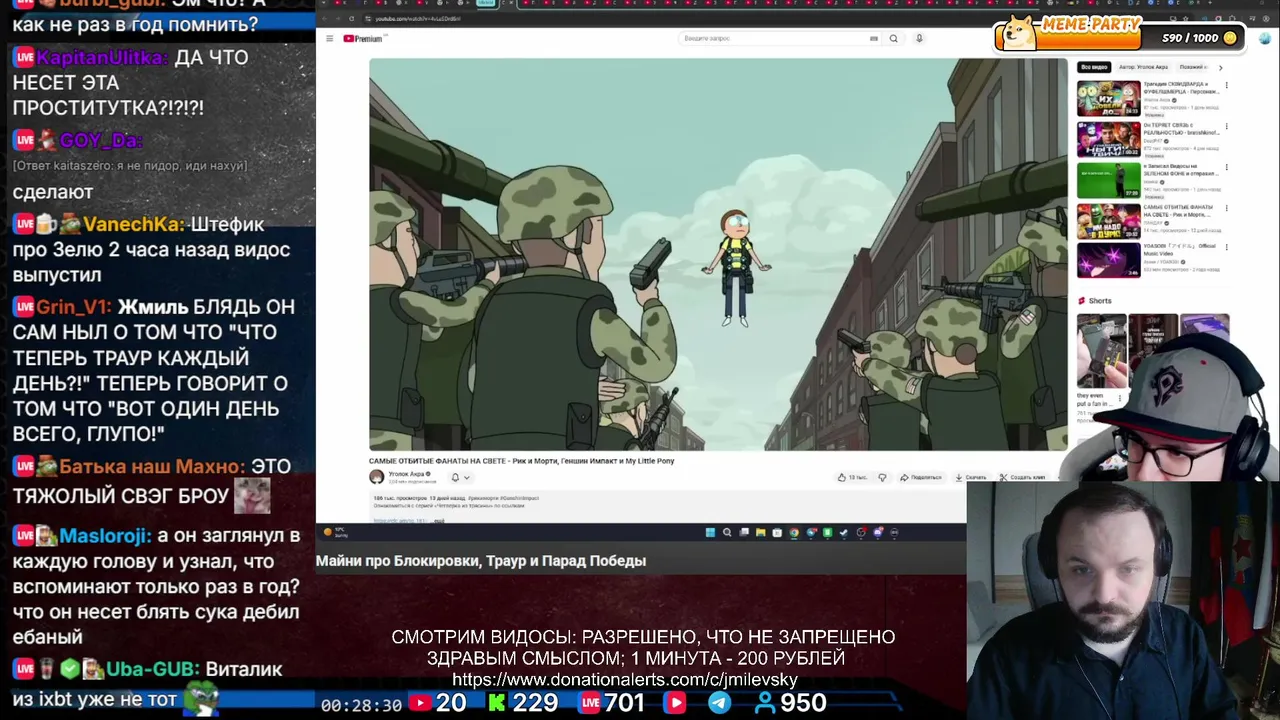Click the Rick and Morty video player
This screenshot has width=1280, height=720.
pyautogui.click(x=718, y=254)
